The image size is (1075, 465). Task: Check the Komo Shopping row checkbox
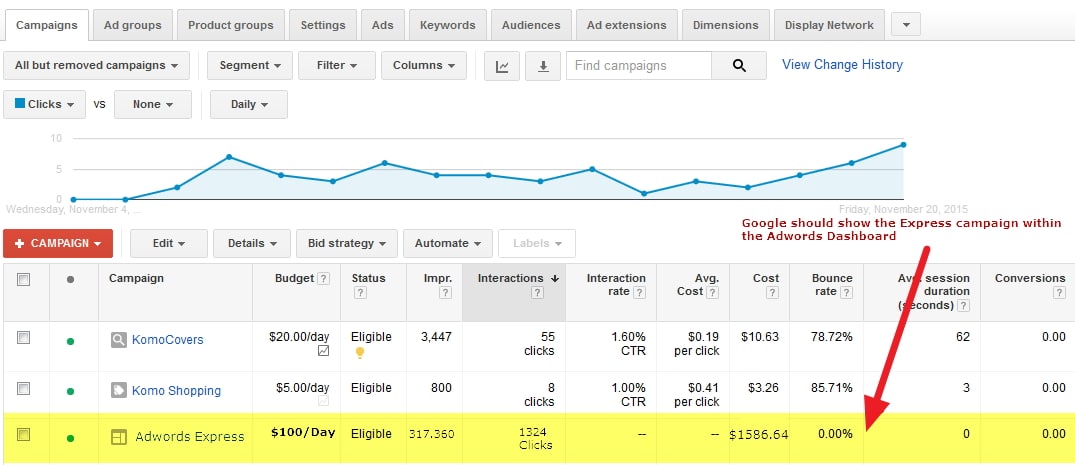[x=23, y=388]
